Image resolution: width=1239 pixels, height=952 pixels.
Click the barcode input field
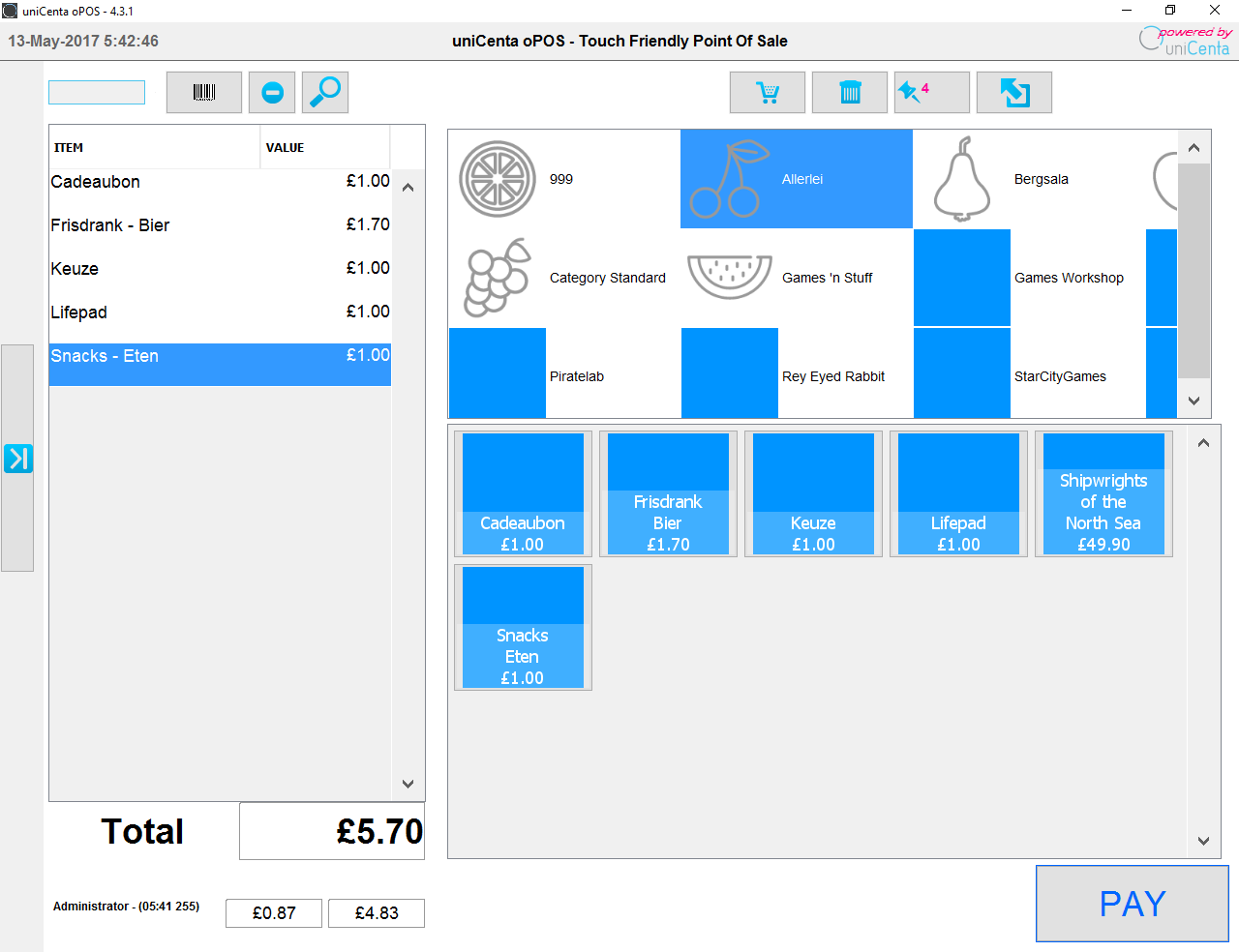pyautogui.click(x=97, y=93)
